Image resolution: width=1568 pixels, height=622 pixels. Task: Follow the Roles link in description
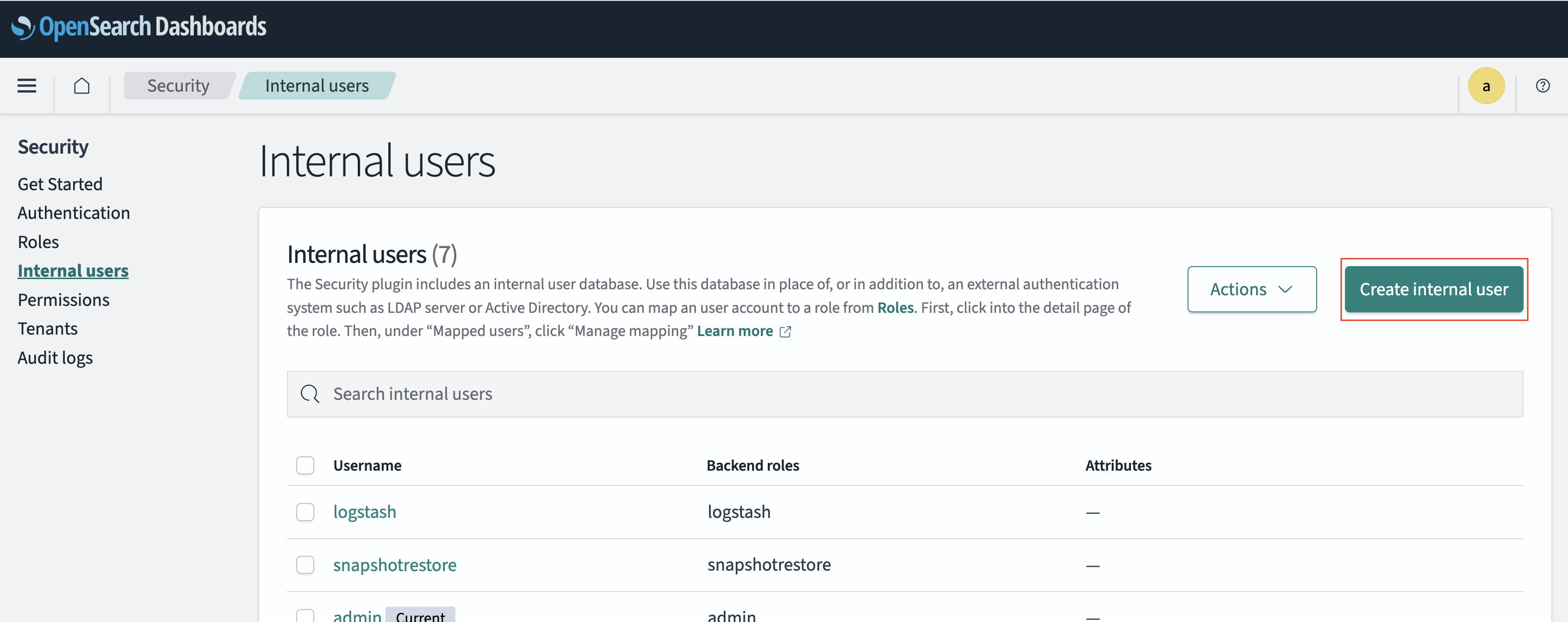click(896, 307)
